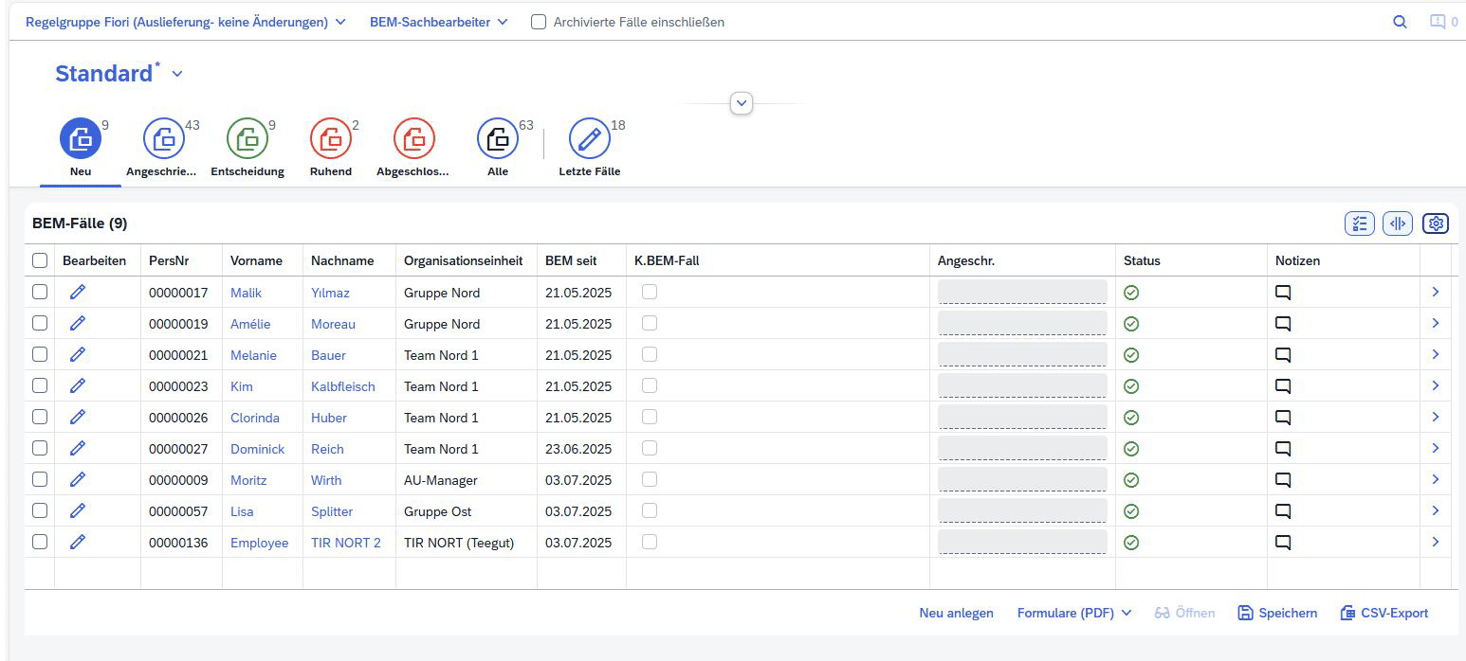Open the comments icon in the header
The height and width of the screenshot is (661, 1466).
pos(1438,22)
